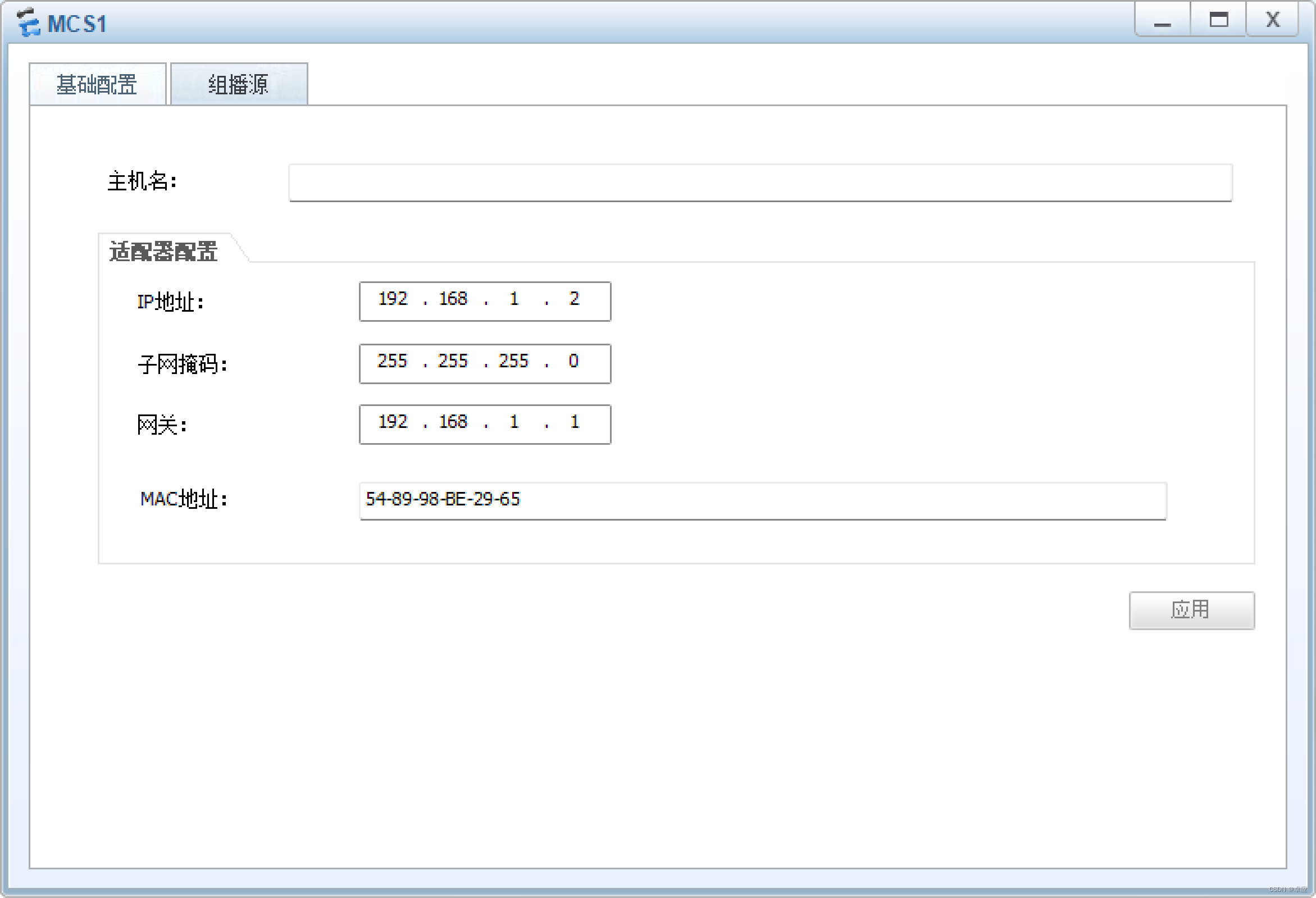Click the MAC地址 input field
The height and width of the screenshot is (898, 1316).
pyautogui.click(x=762, y=500)
